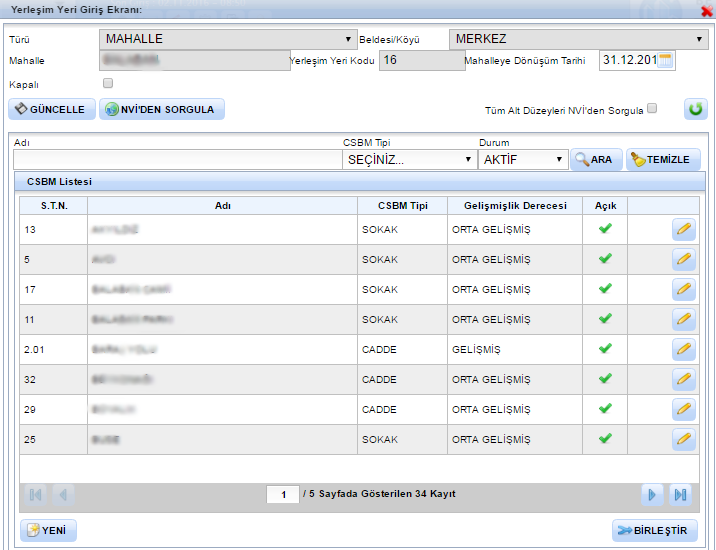Sort by S.T.N. column header
This screenshot has width=716, height=550.
54,206
